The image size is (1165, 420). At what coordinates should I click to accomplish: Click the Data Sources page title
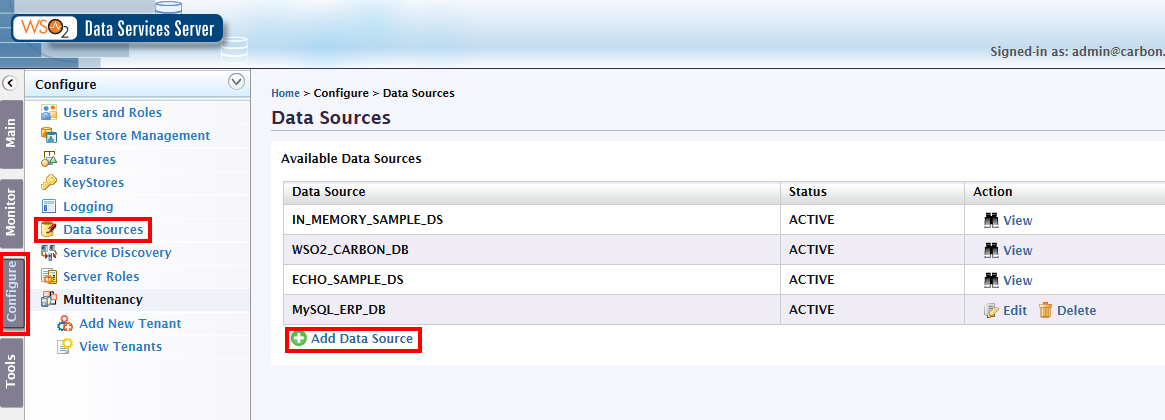331,117
